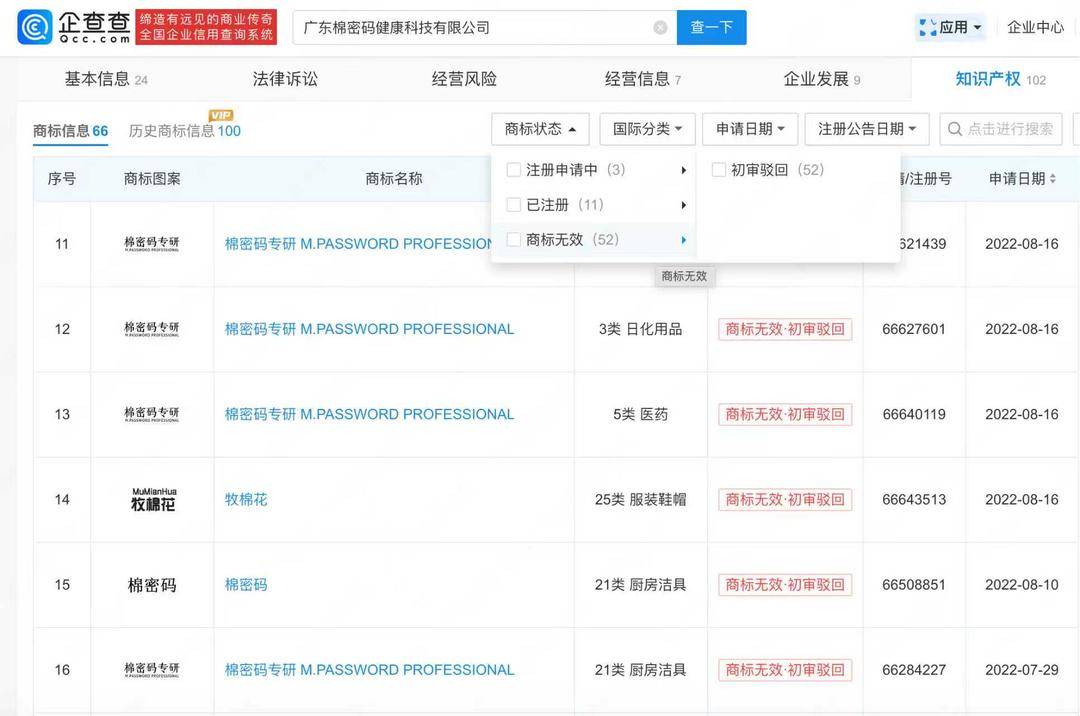Open the 注册公告日期 dropdown
This screenshot has height=716, width=1080.
tap(867, 129)
